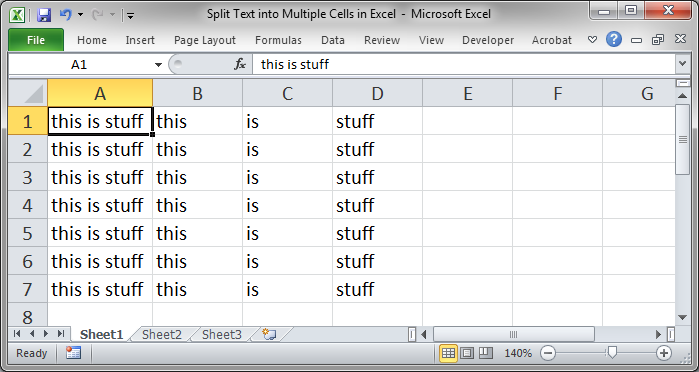Select column E header
This screenshot has width=699, height=372.
(468, 93)
